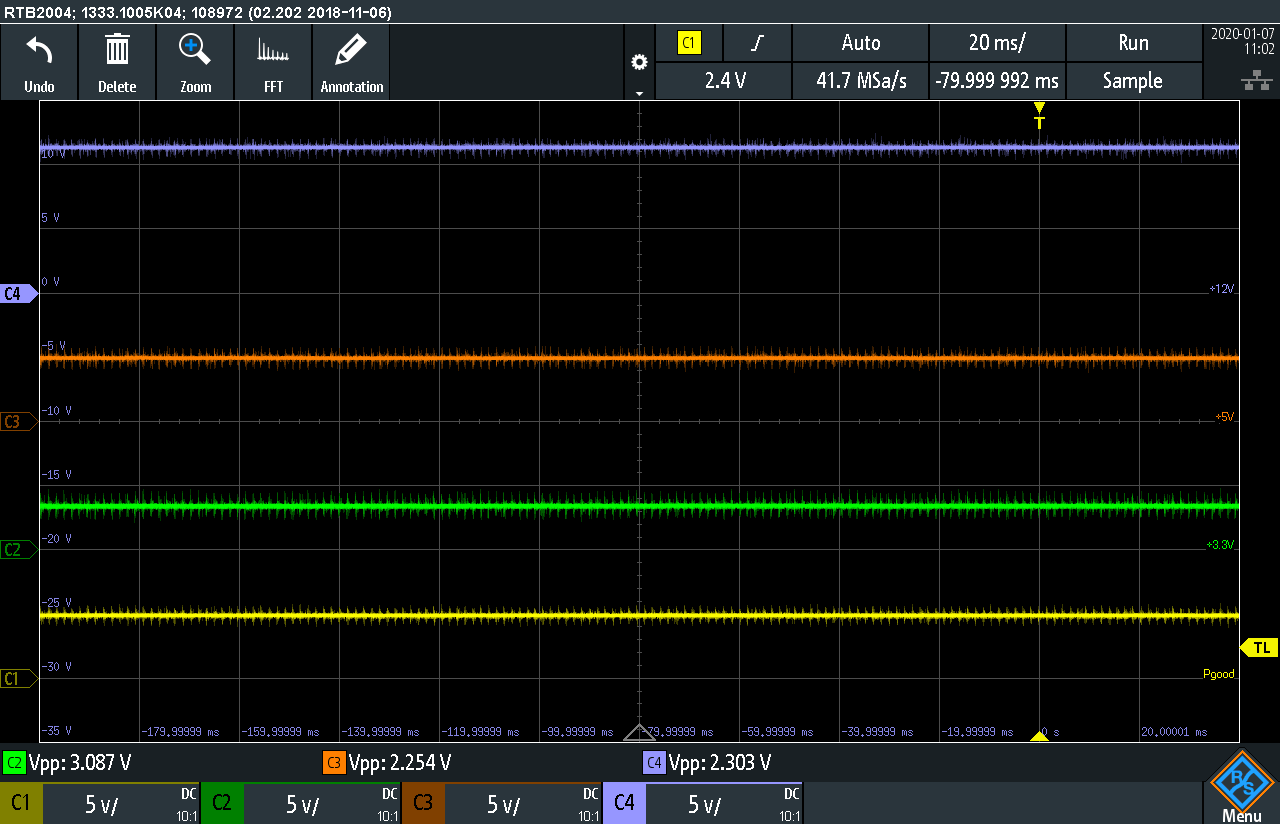Viewport: 1280px width, 824px height.
Task: Select the +3.3V waveform label
Action: click(1221, 545)
